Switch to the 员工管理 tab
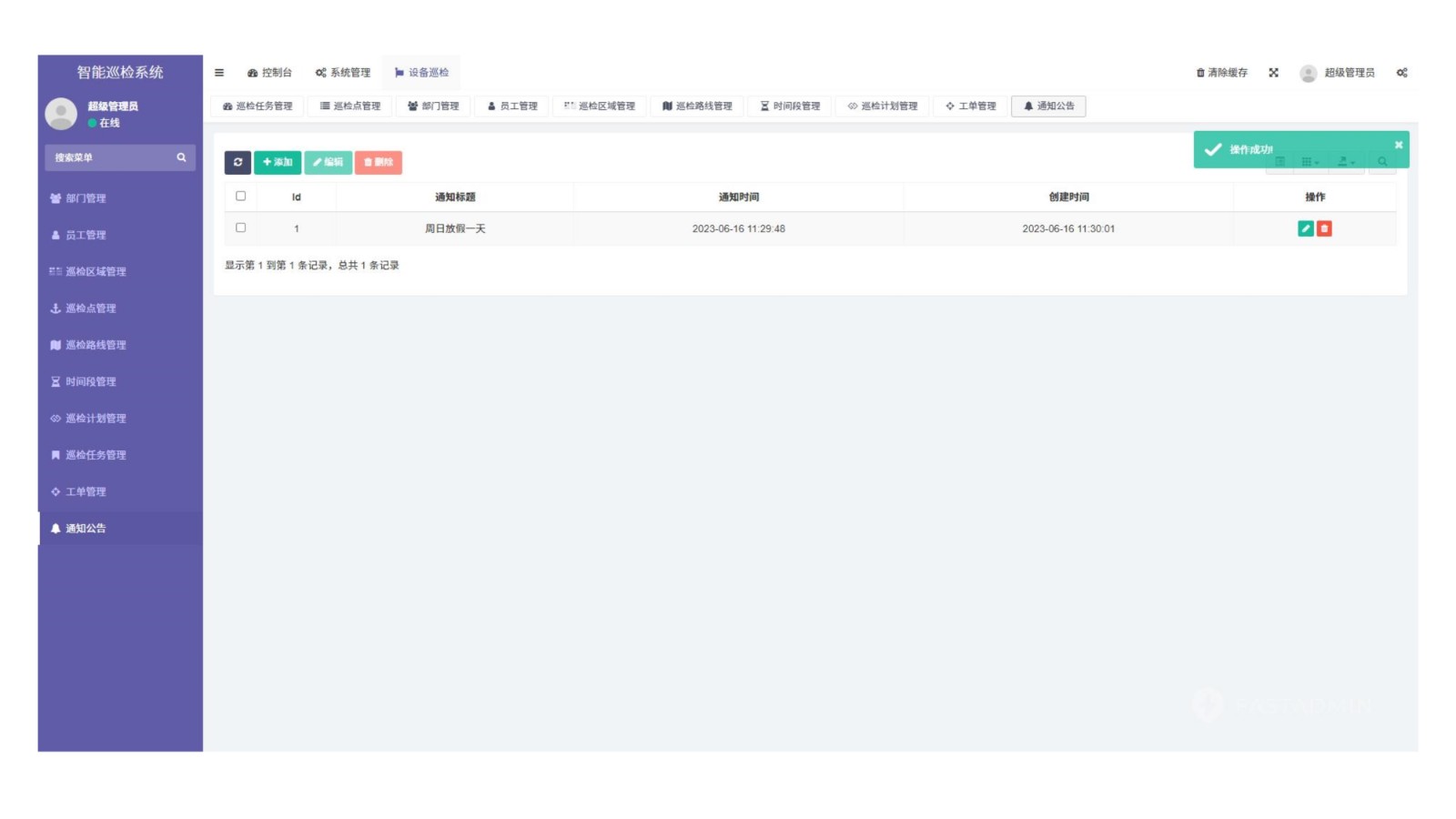Image resolution: width=1456 pixels, height=819 pixels. [512, 106]
